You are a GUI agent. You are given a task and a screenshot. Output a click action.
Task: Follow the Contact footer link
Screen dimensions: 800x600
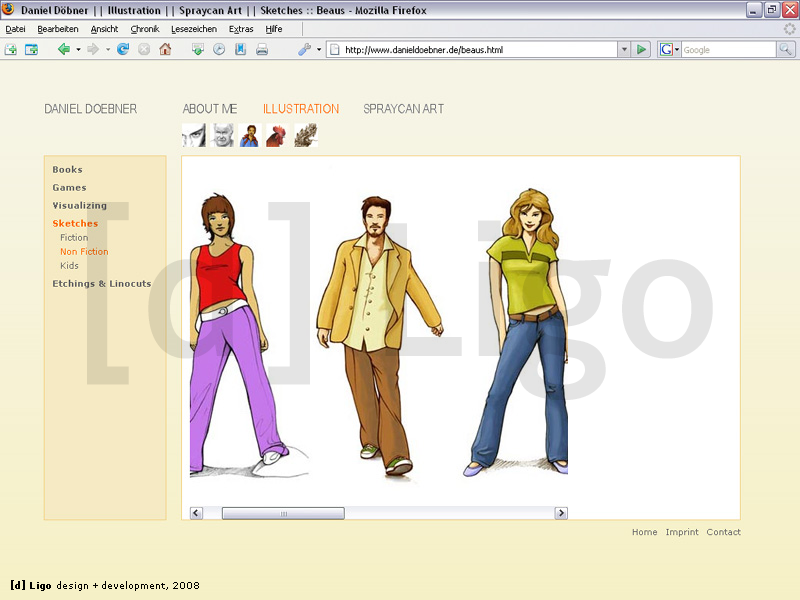pyautogui.click(x=723, y=532)
